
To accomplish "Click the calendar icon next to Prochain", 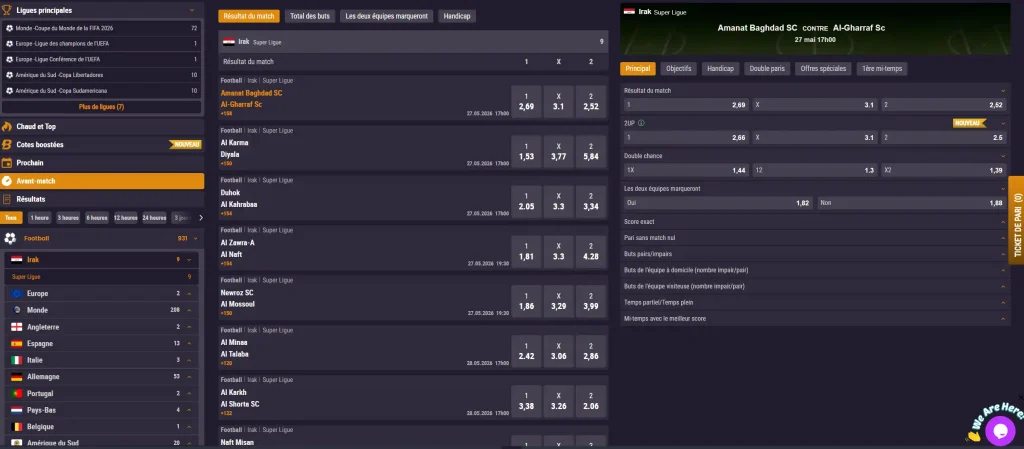I will click(x=7, y=163).
